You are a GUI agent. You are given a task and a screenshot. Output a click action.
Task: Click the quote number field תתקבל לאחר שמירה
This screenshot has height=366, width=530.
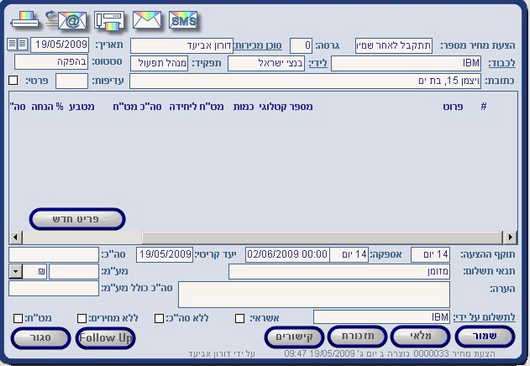394,46
